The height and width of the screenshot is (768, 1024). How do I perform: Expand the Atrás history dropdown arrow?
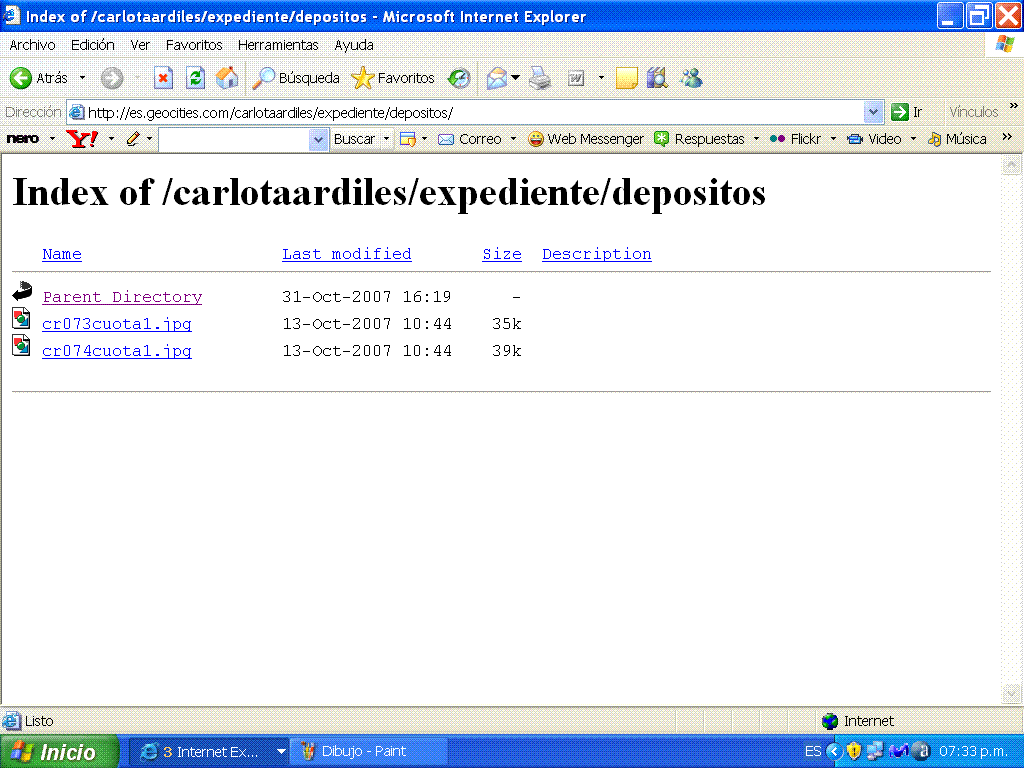click(x=82, y=78)
